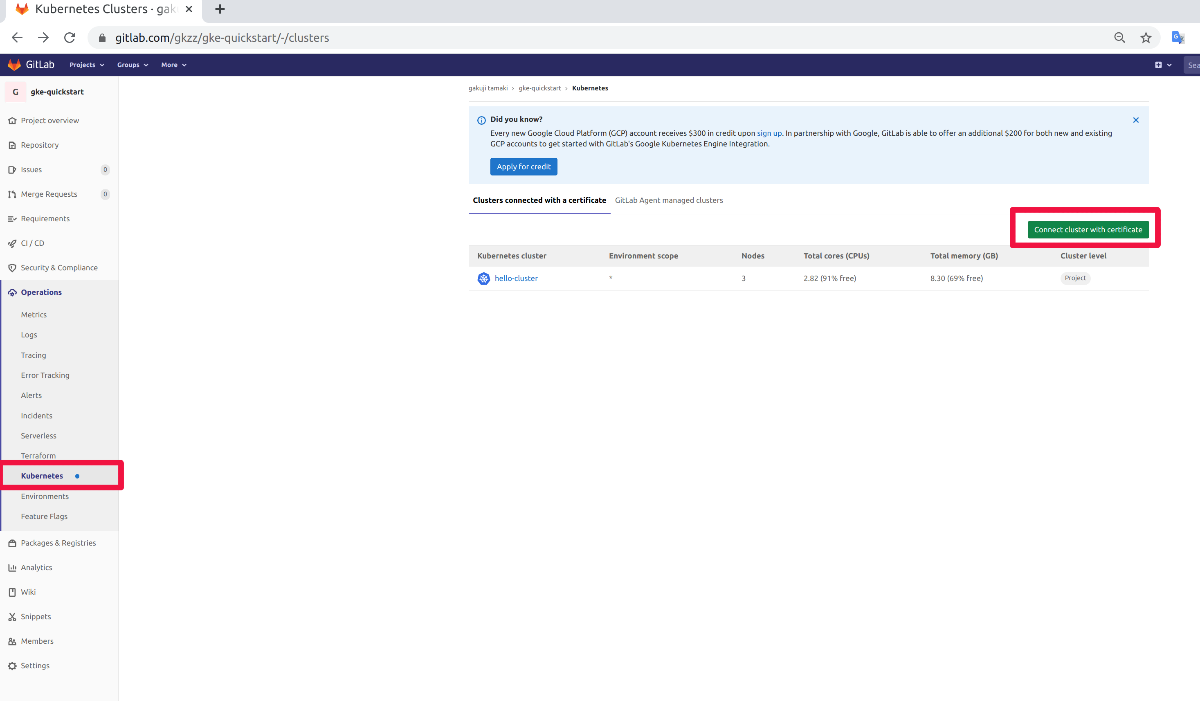Click the Packages & Registries icon
This screenshot has width=1200, height=701.
pos(12,543)
